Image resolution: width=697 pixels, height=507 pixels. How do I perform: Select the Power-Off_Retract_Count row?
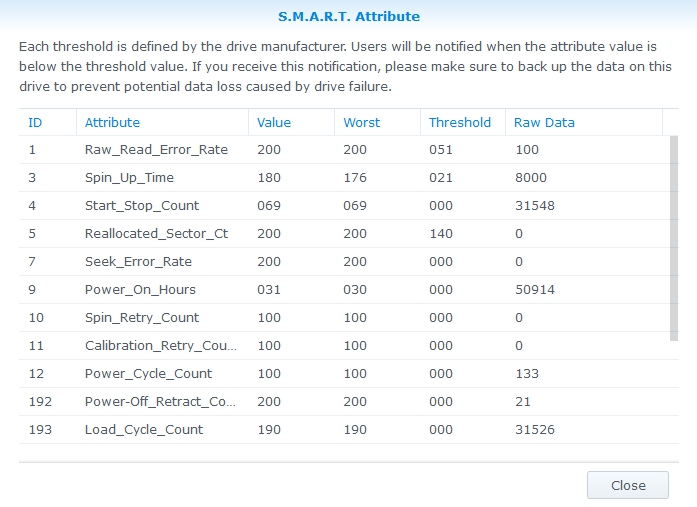click(160, 402)
